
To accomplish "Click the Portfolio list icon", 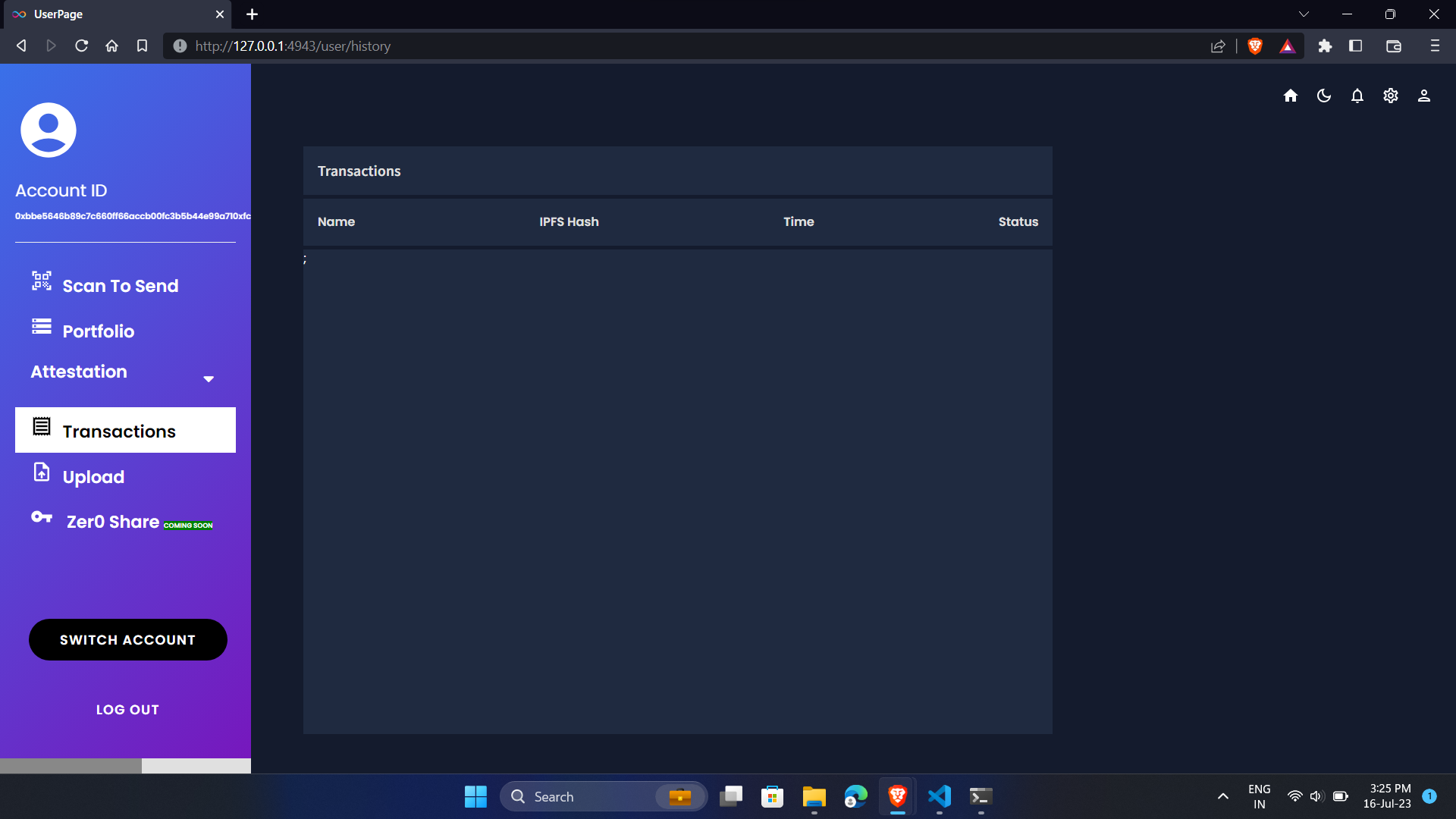I will click(x=42, y=327).
